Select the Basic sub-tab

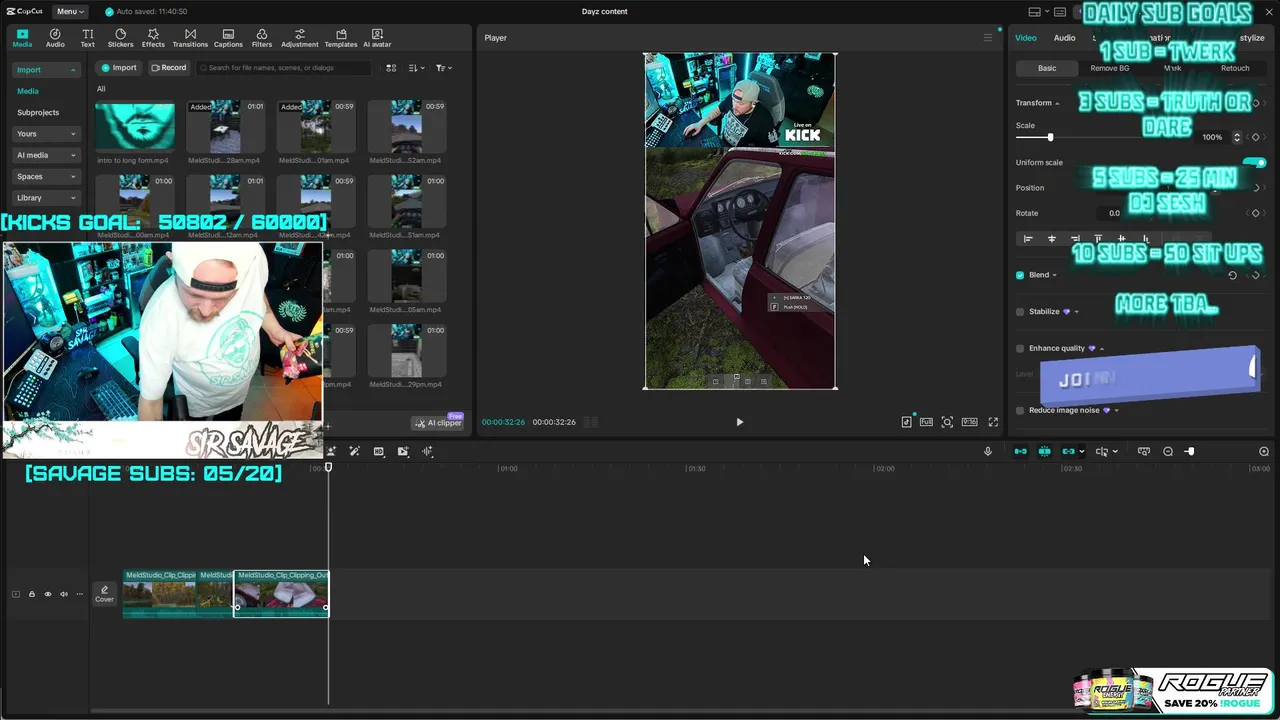point(1046,68)
